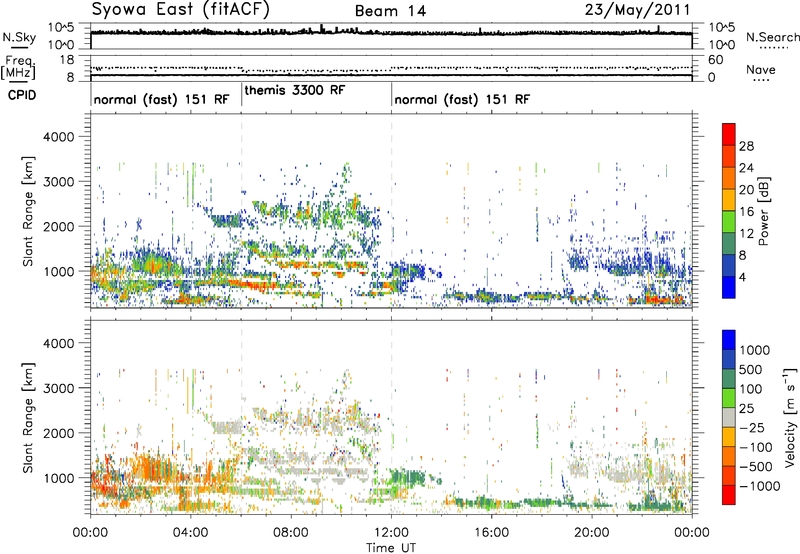This screenshot has height=554, width=800.
Task: Click the "28" label on Power color bar
Action: tap(746, 146)
